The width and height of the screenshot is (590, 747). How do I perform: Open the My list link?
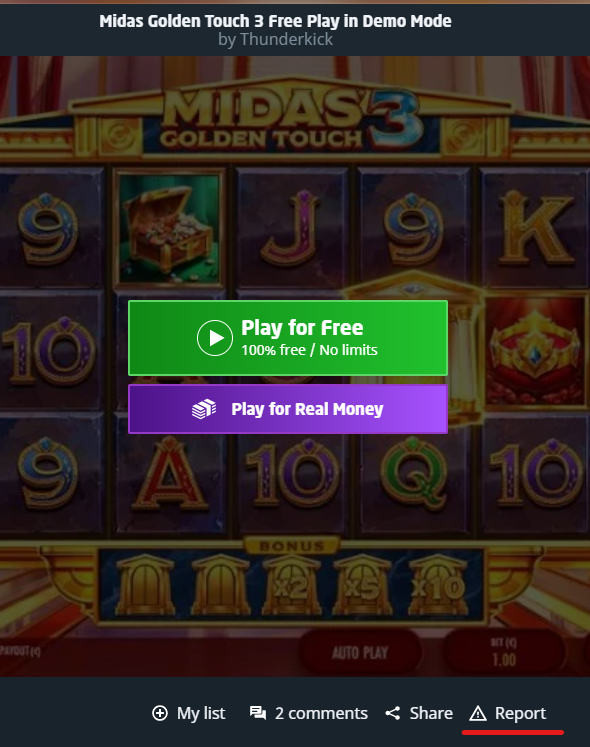[201, 713]
